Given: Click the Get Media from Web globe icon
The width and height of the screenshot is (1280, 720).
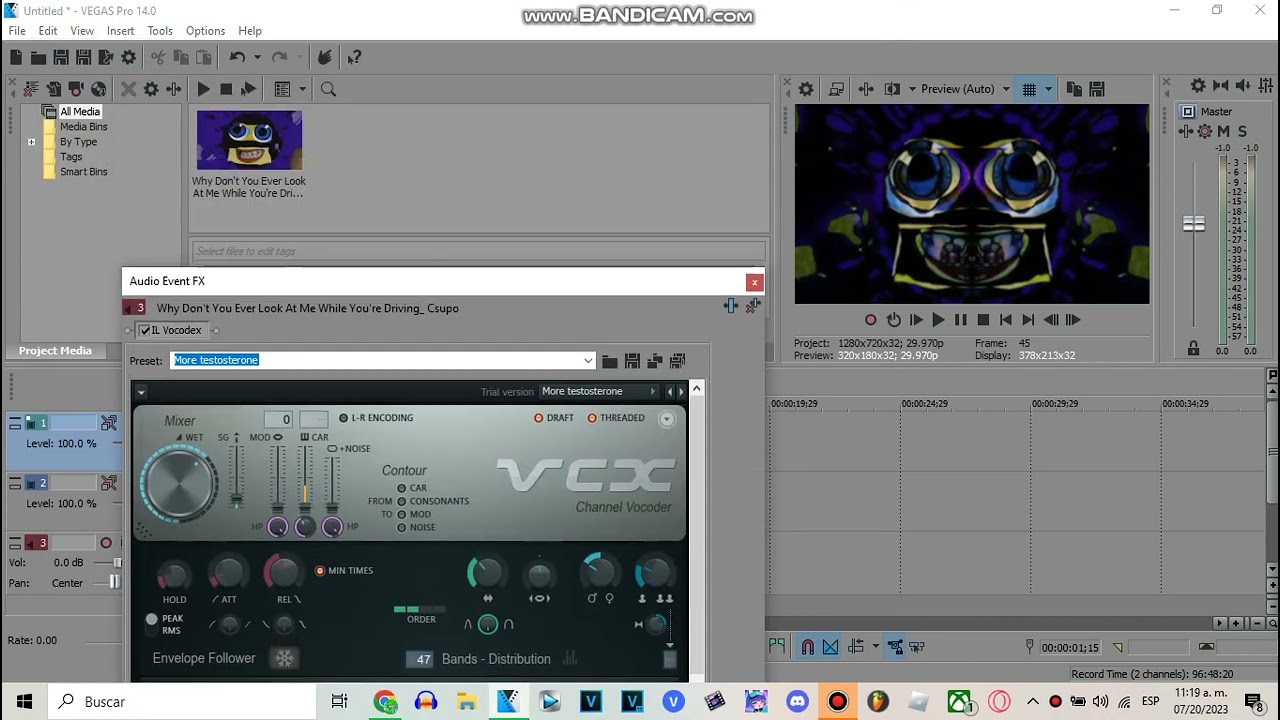Looking at the screenshot, I should tap(98, 89).
